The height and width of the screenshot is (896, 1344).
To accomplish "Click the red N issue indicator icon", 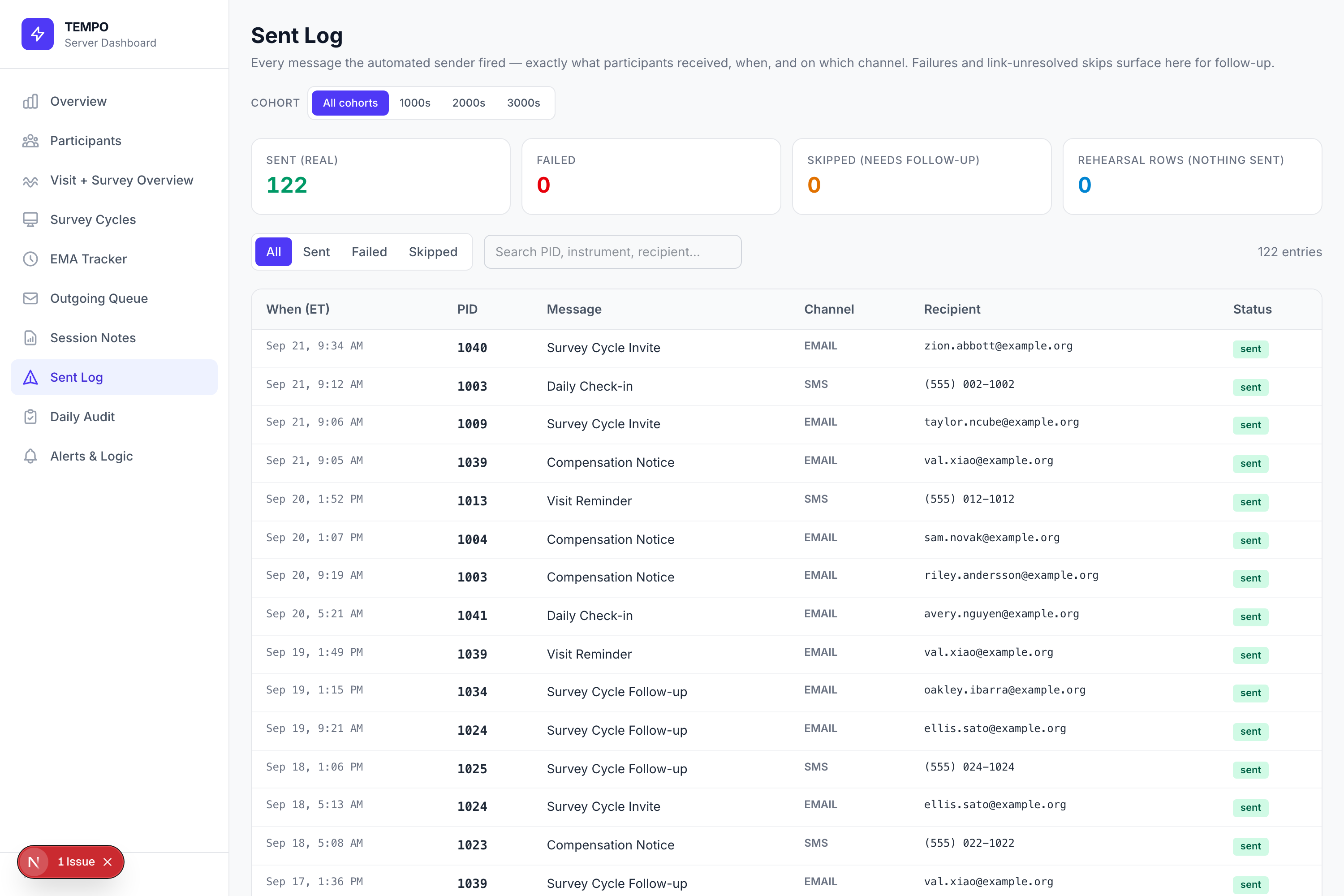I will [x=34, y=862].
